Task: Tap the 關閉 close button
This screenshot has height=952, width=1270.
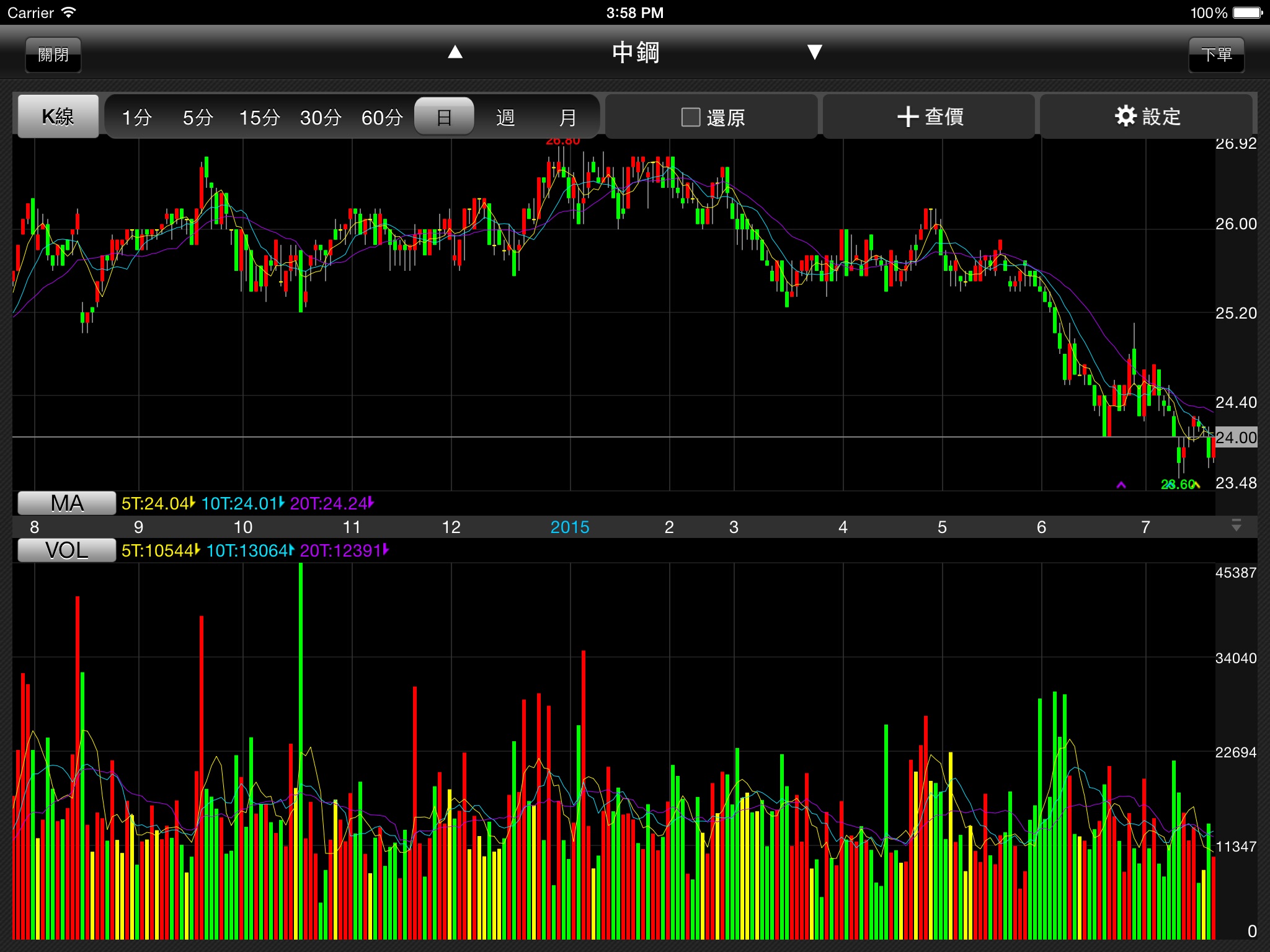Action: [53, 55]
